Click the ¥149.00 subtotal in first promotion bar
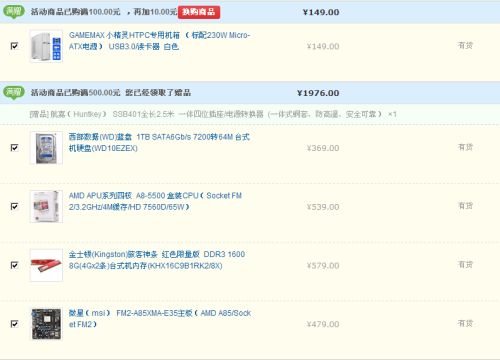500x360 pixels. (x=321, y=12)
